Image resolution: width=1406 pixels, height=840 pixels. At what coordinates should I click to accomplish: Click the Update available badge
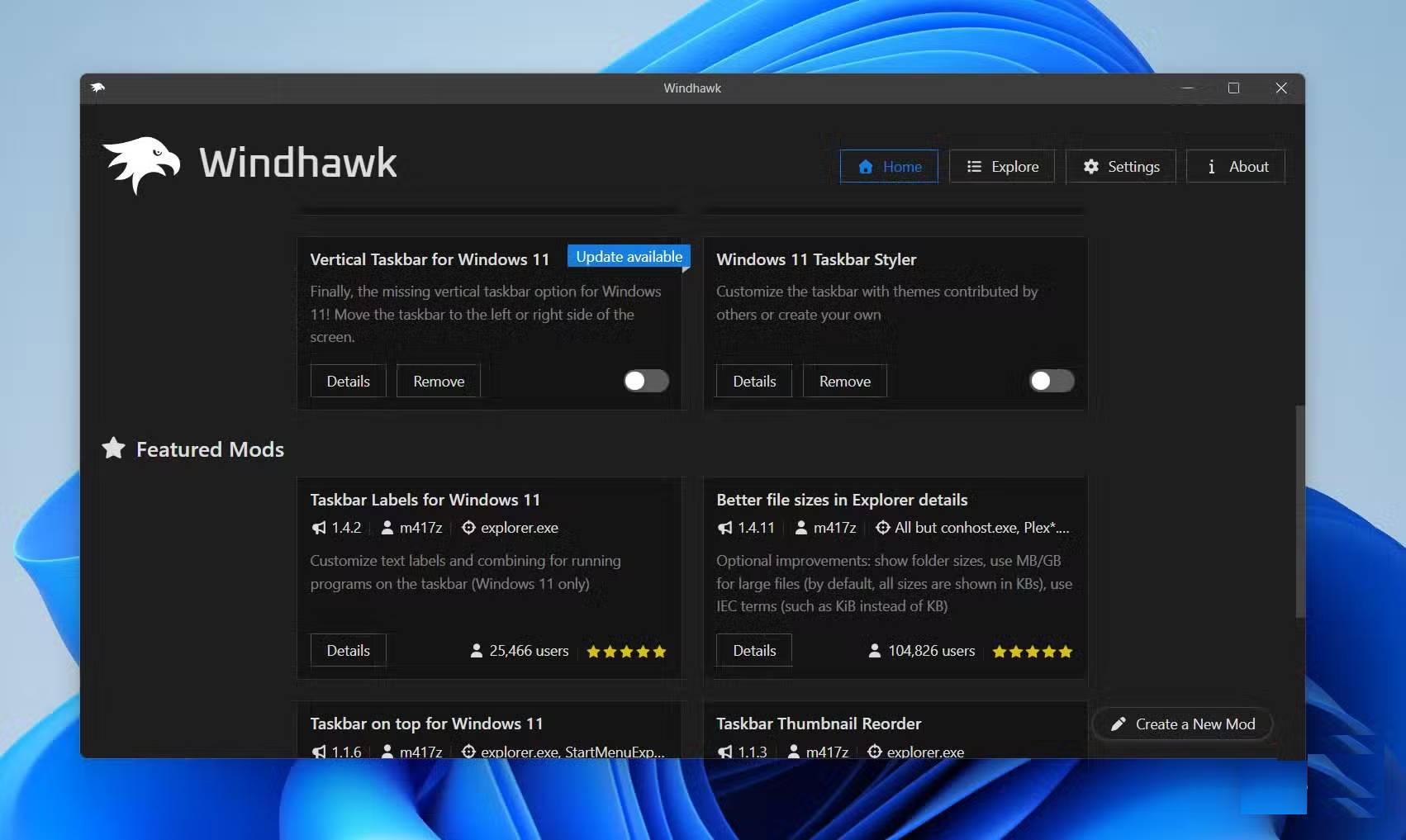click(629, 257)
